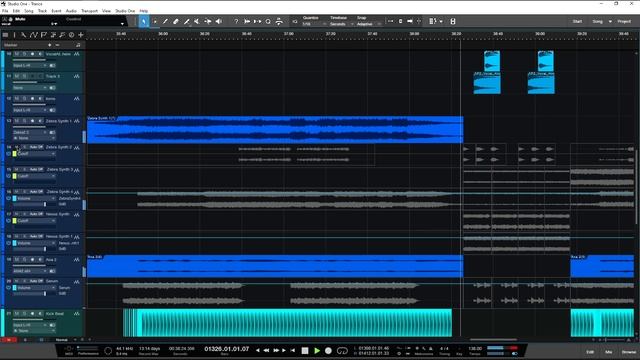Open Track menu

(42, 11)
